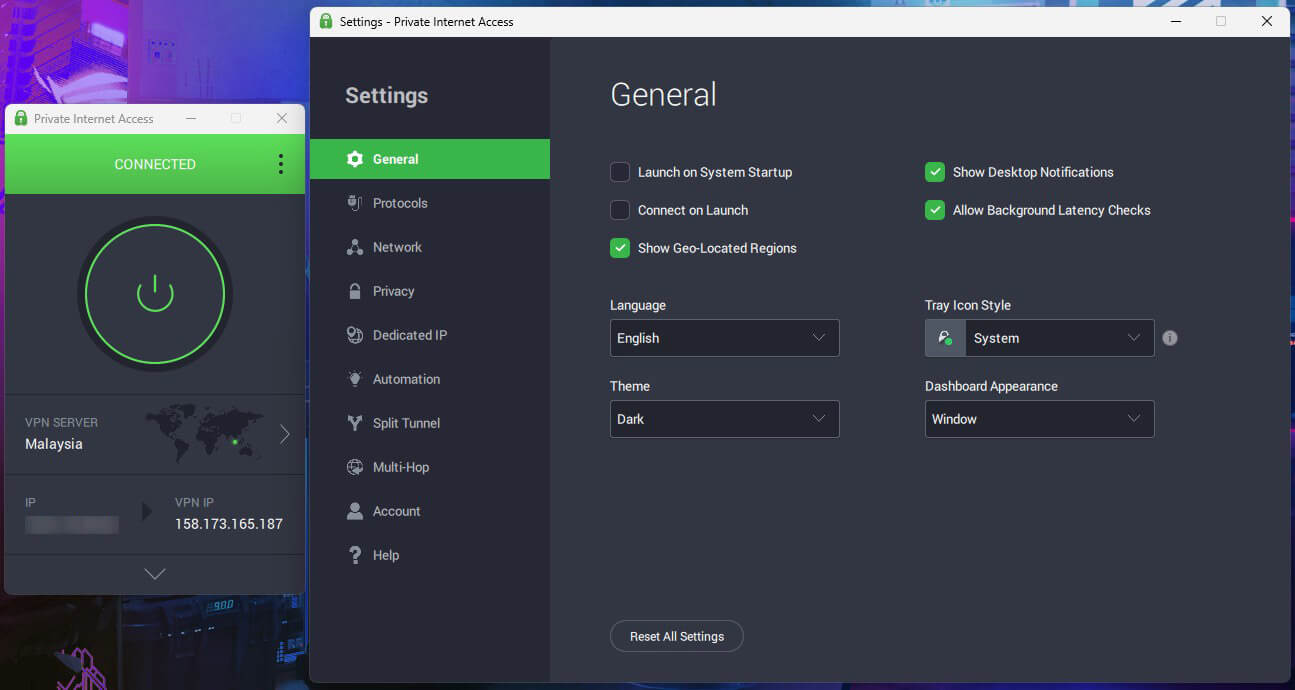Click the General heading text
The image size is (1295, 690).
(x=664, y=95)
